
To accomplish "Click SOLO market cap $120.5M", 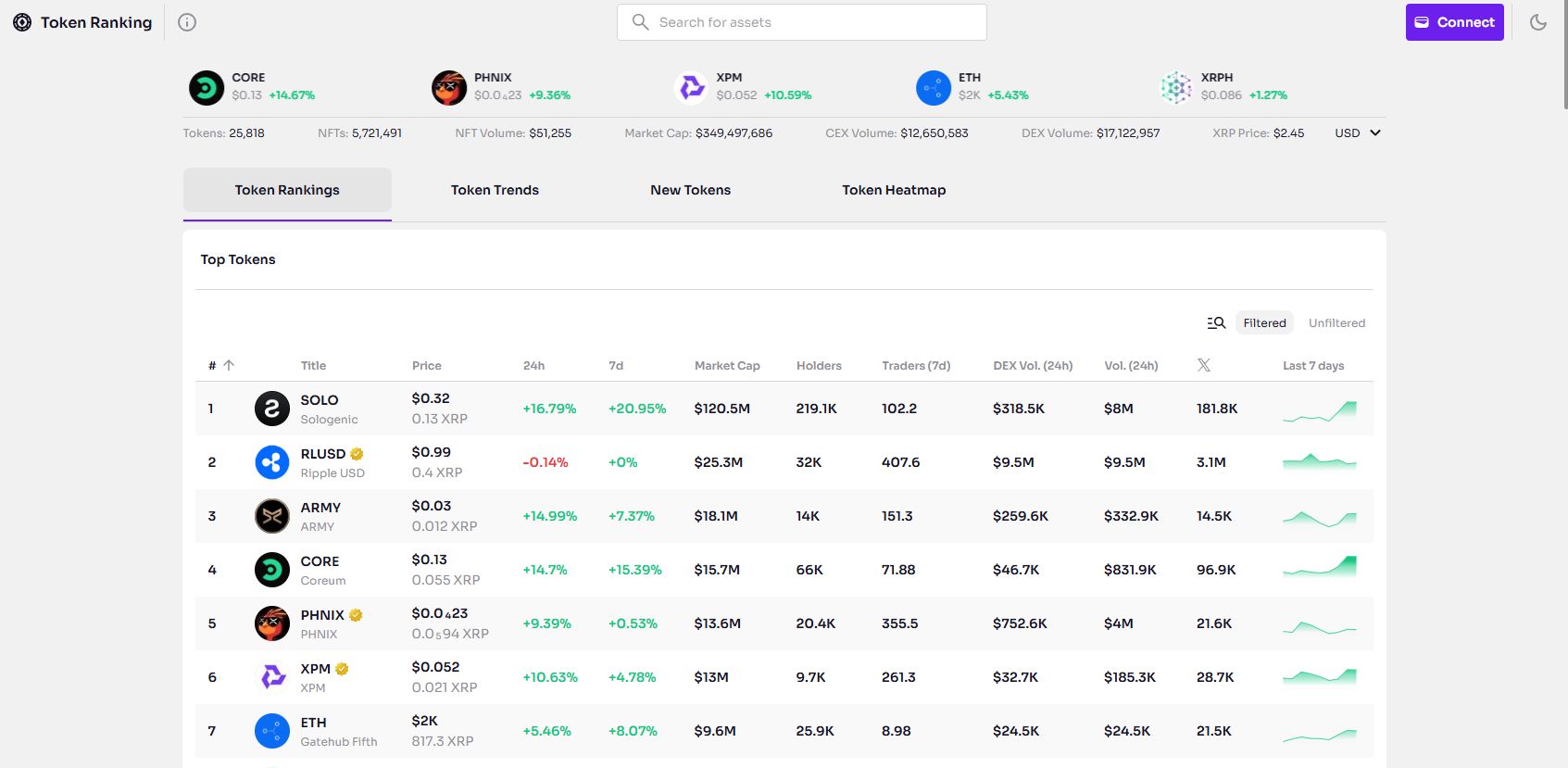I will click(x=722, y=409).
